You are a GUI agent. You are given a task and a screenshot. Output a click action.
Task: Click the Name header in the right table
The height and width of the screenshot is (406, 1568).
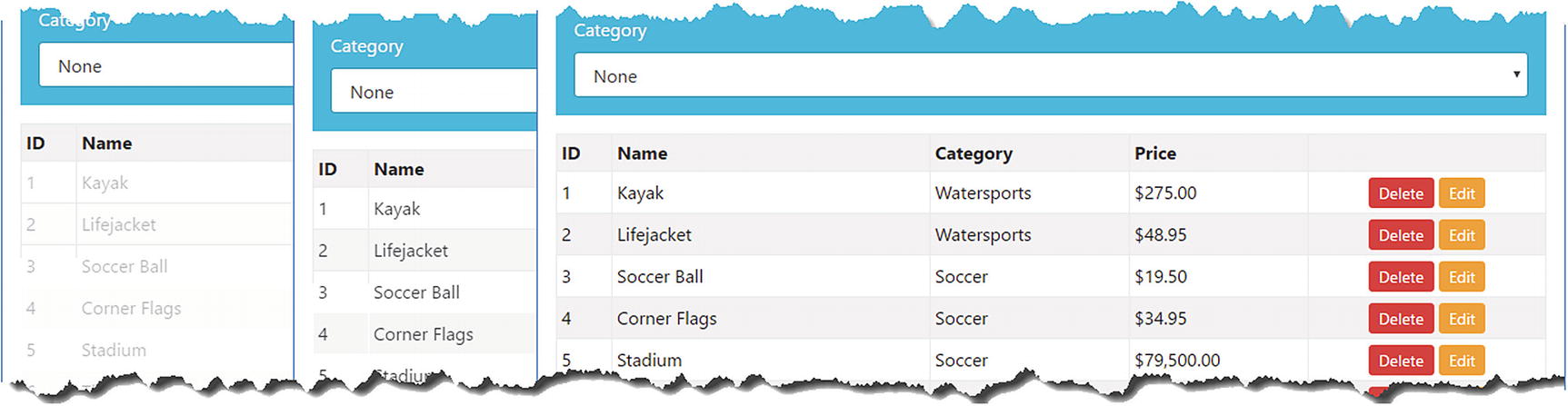(x=642, y=153)
